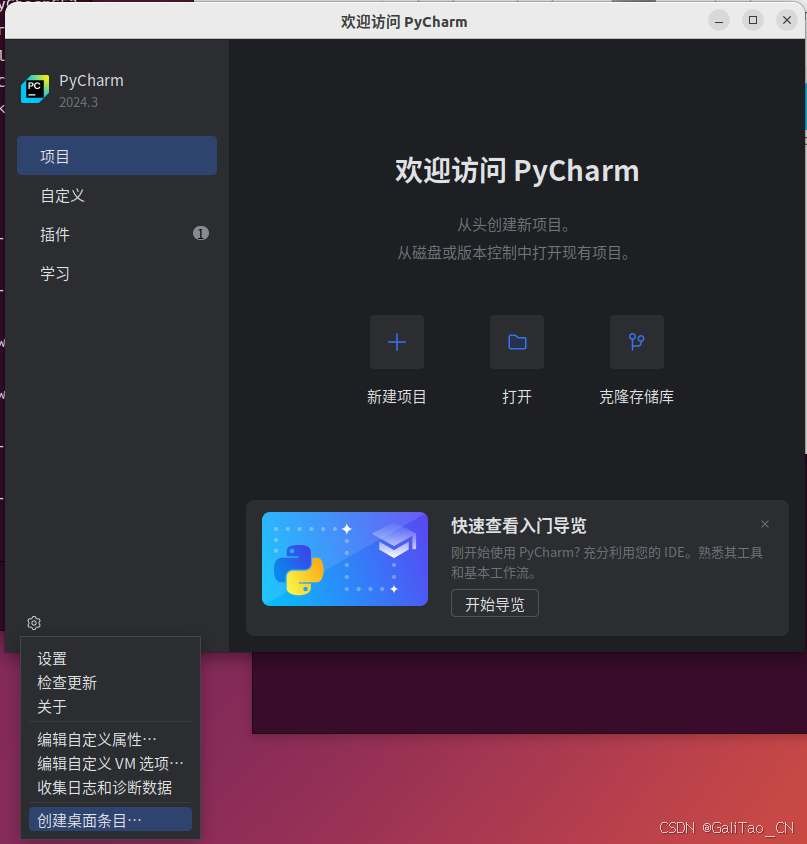This screenshot has width=807, height=844.
Task: Click the New Project plus icon
Action: coord(397,342)
